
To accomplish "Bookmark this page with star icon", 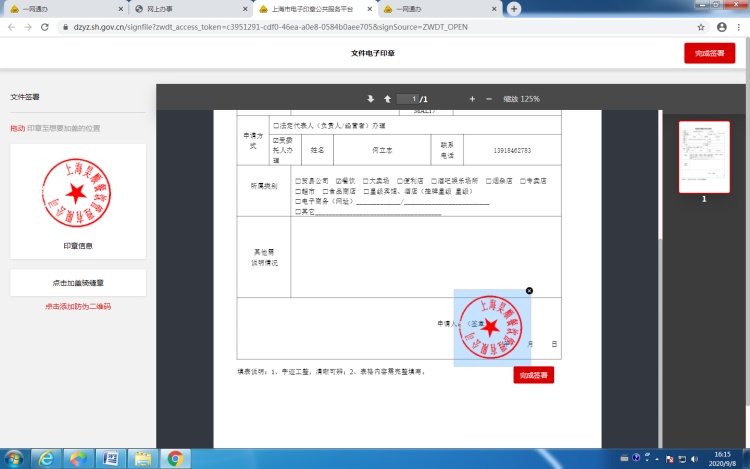I will coord(701,27).
